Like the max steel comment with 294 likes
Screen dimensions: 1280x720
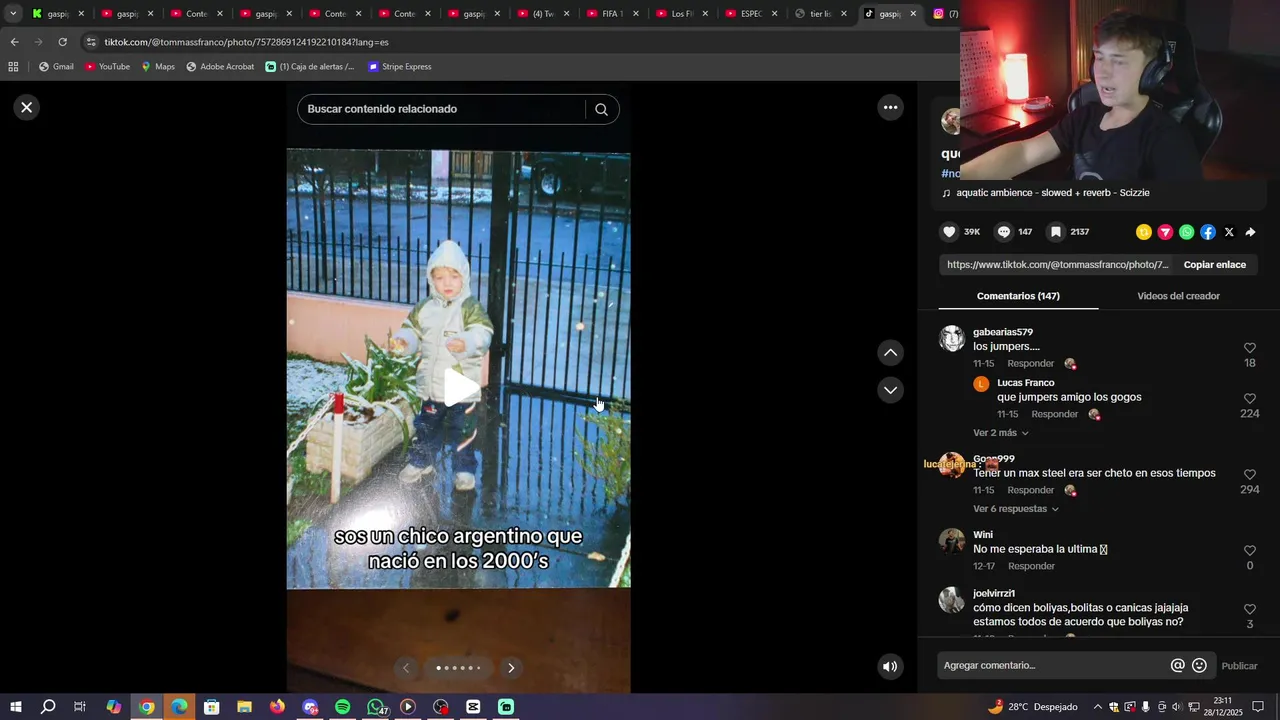click(x=1250, y=475)
